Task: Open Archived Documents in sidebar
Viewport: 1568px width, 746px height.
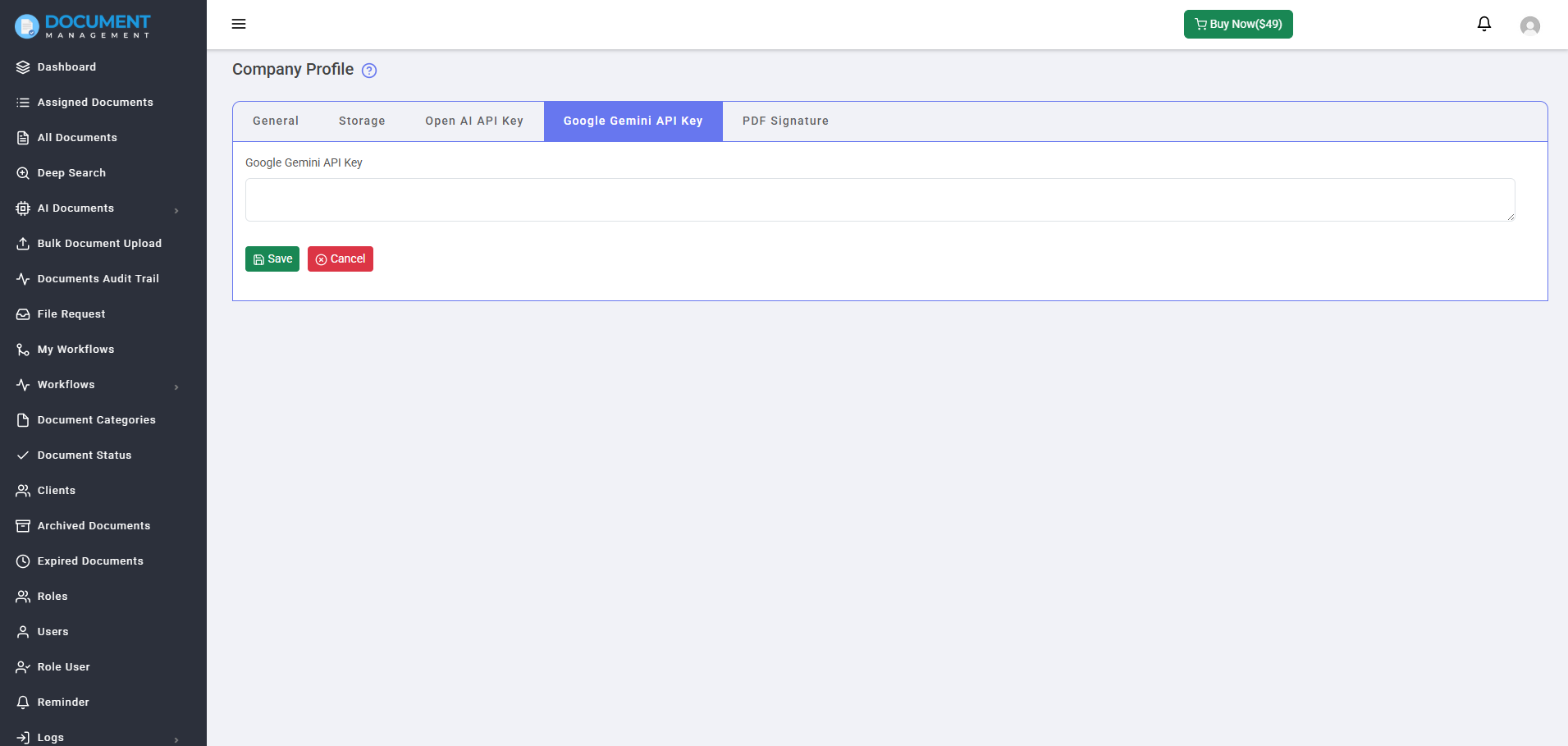Action: pos(94,526)
